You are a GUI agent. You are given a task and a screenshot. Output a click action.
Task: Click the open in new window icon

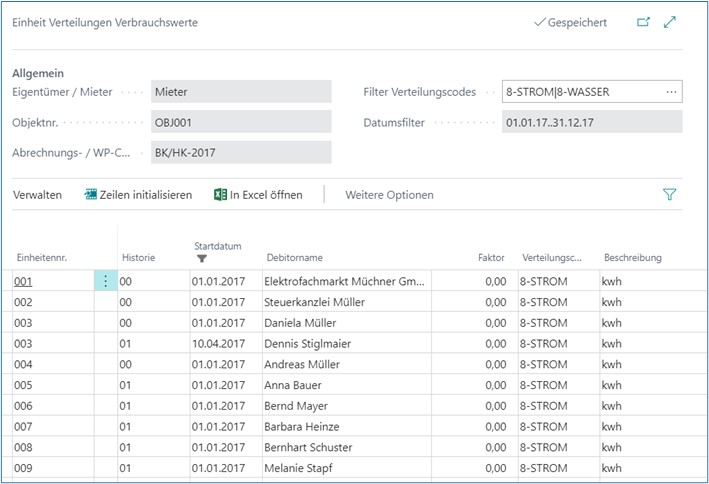tap(643, 22)
